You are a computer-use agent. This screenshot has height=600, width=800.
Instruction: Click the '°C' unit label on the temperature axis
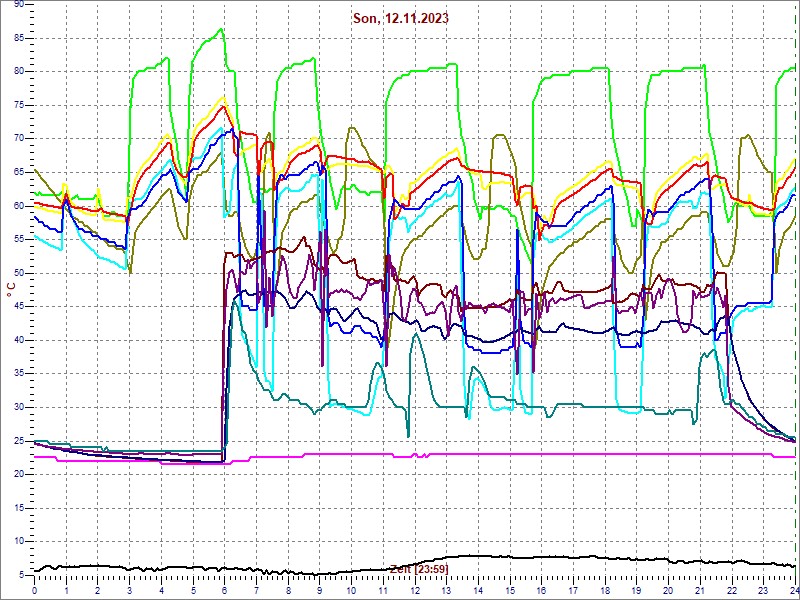tap(11, 291)
